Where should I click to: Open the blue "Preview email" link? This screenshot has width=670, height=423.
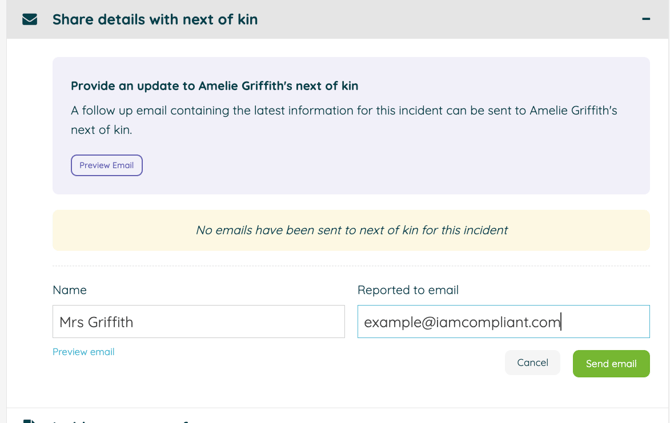tap(83, 352)
